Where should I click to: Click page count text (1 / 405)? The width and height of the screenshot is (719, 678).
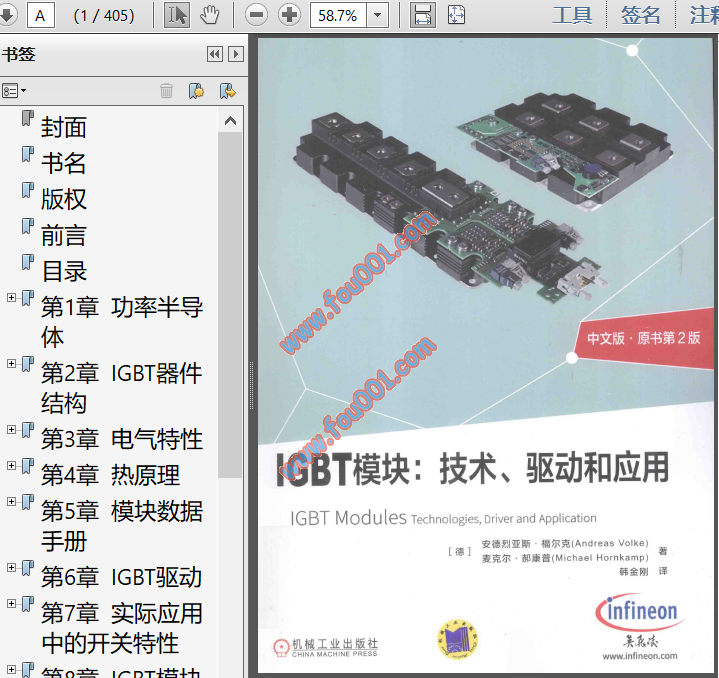click(104, 16)
